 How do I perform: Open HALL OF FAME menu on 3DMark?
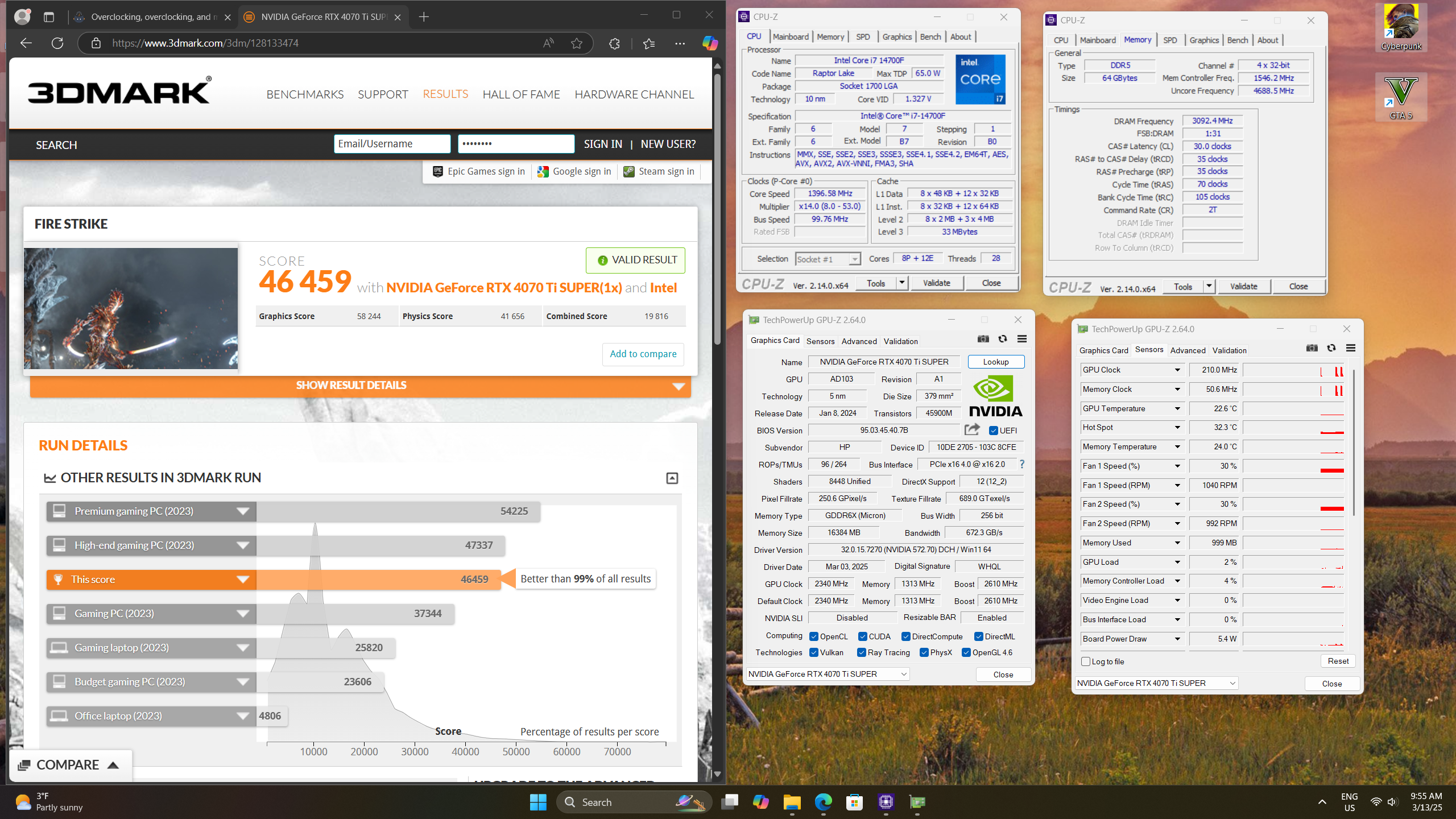click(x=521, y=94)
